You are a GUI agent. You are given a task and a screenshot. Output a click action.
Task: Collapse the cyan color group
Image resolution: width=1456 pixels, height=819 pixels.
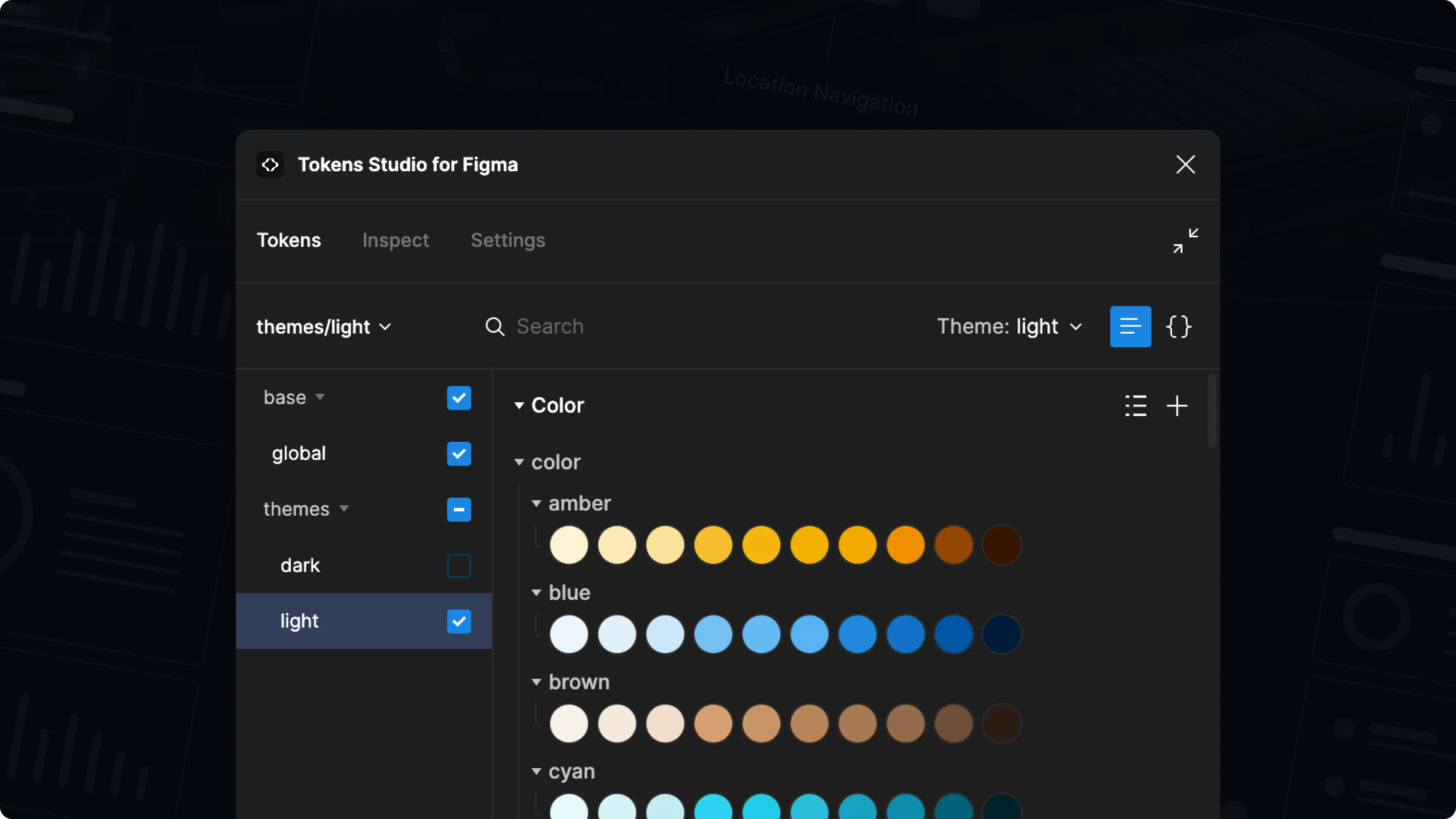[537, 771]
